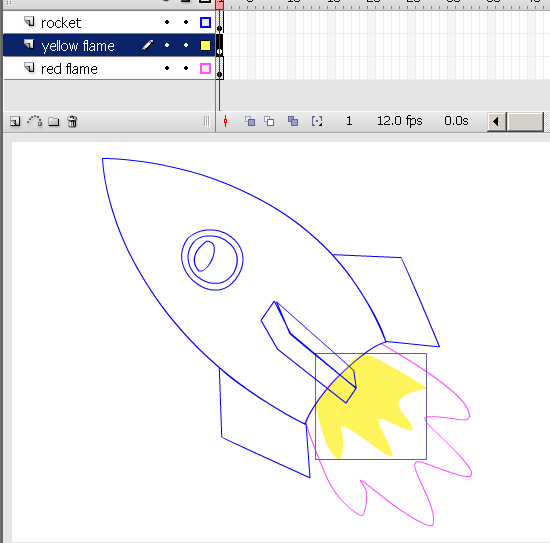Toggle yellow outline swatch on yellow flame

pyautogui.click(x=205, y=45)
